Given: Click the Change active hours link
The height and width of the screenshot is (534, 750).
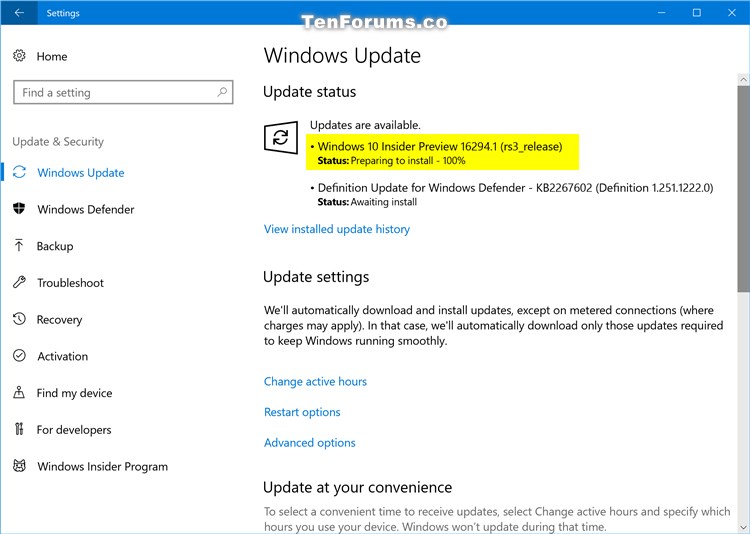Looking at the screenshot, I should [315, 381].
